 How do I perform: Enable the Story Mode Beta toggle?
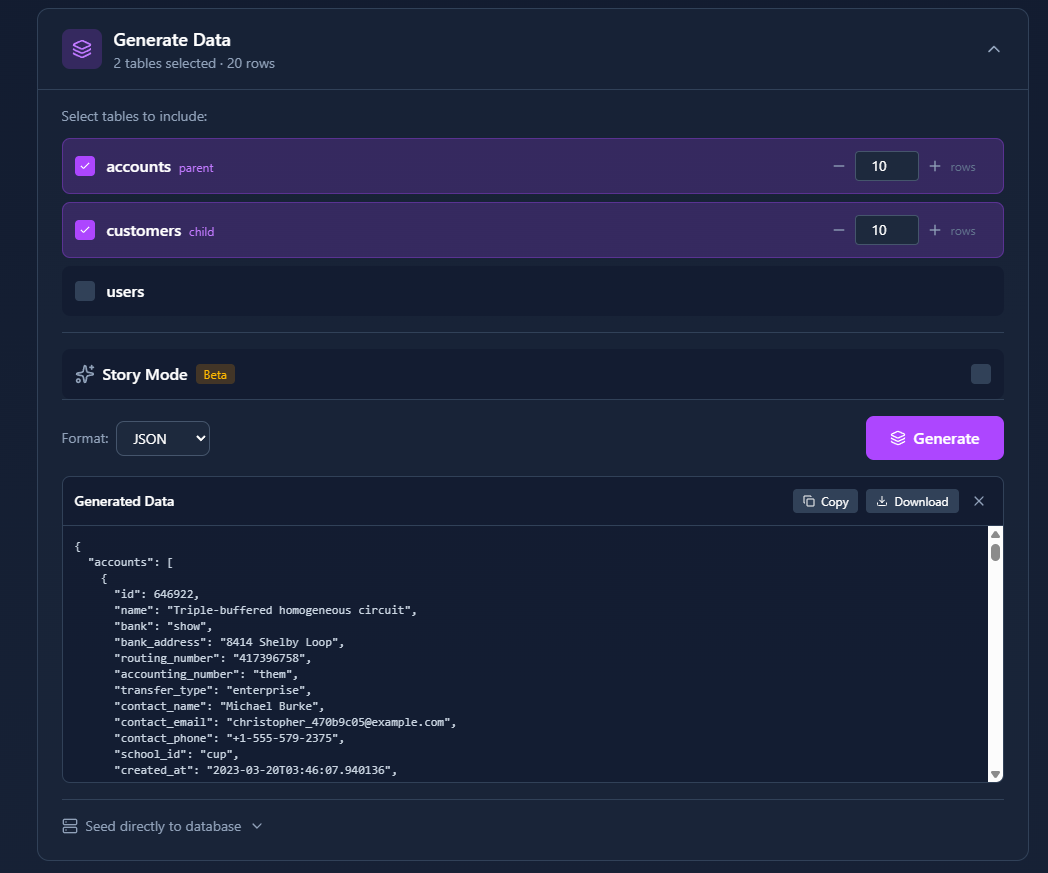pyautogui.click(x=981, y=374)
